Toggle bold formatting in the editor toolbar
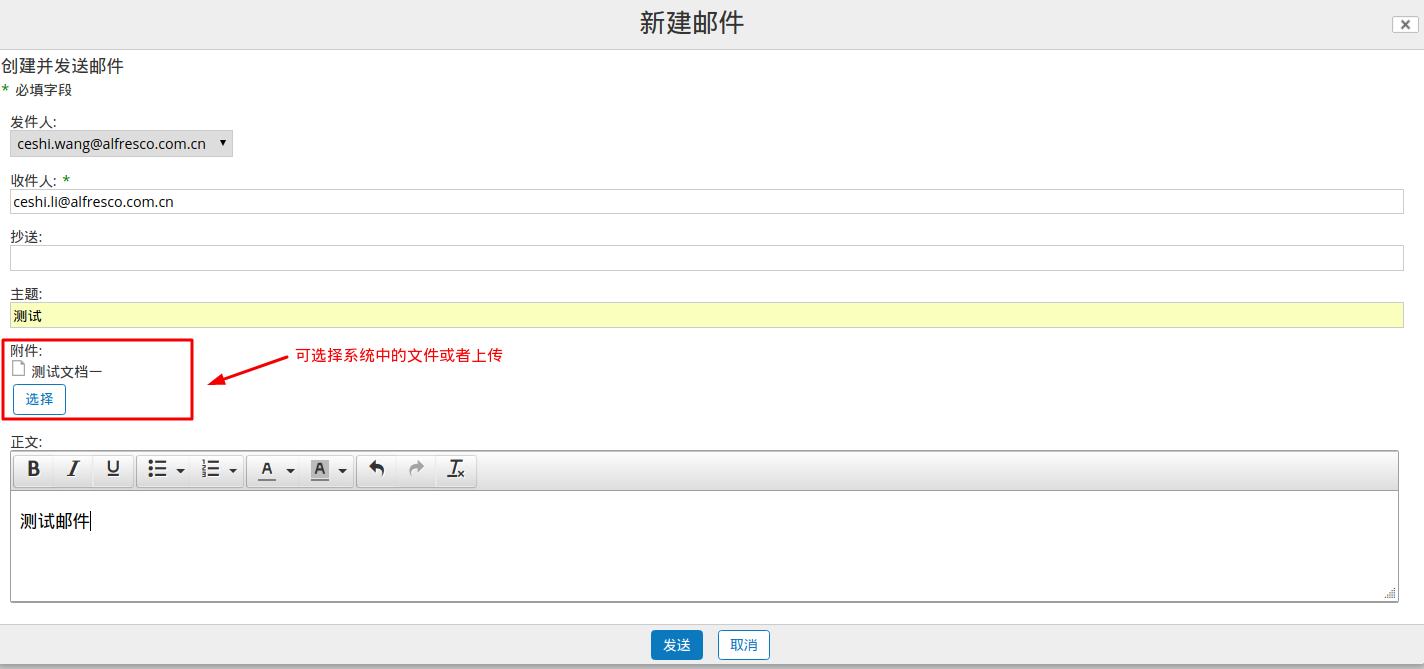Screen dimensions: 1424x669 [x=34, y=469]
